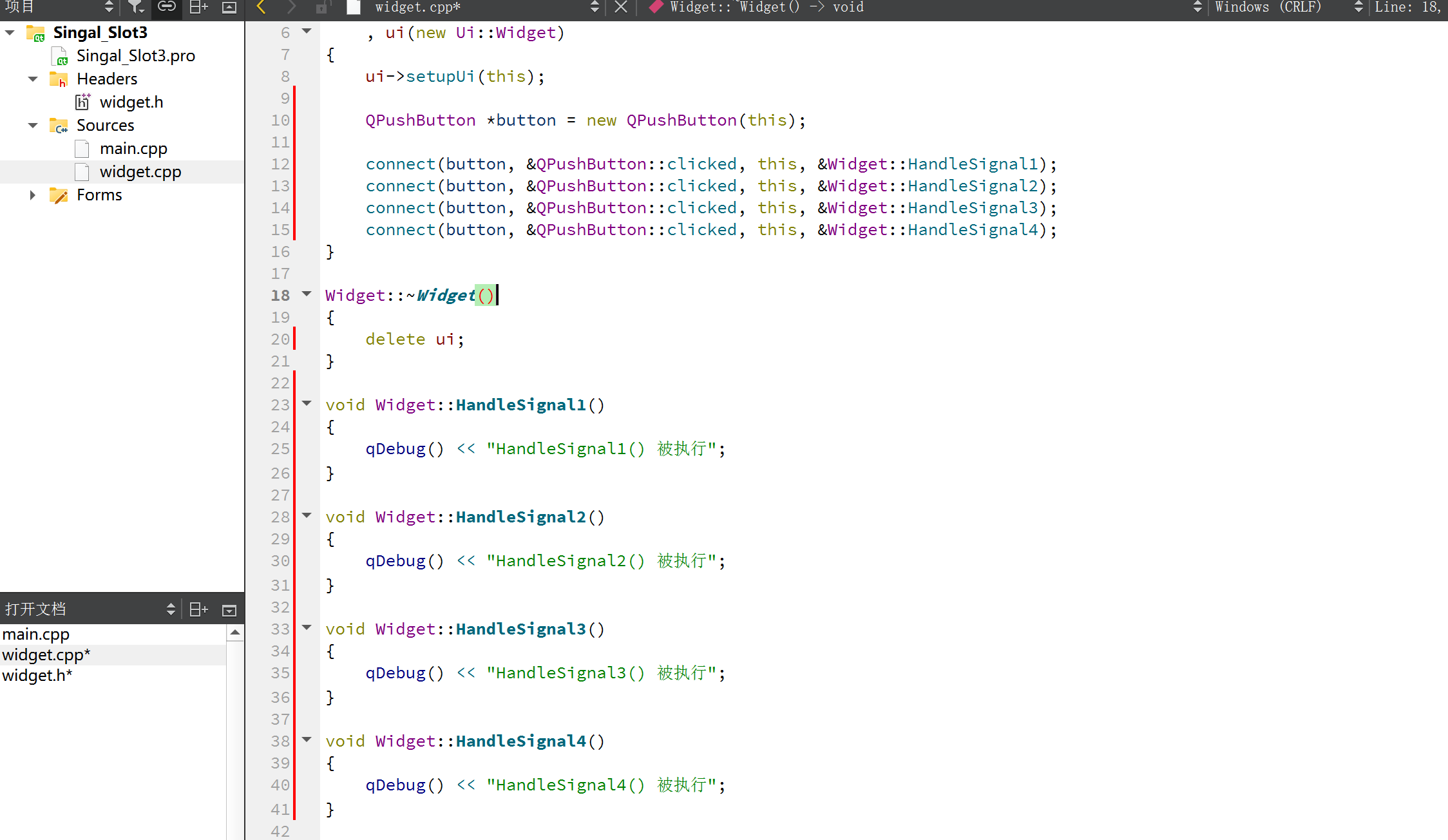
Task: Toggle the file lock icon
Action: [x=323, y=7]
